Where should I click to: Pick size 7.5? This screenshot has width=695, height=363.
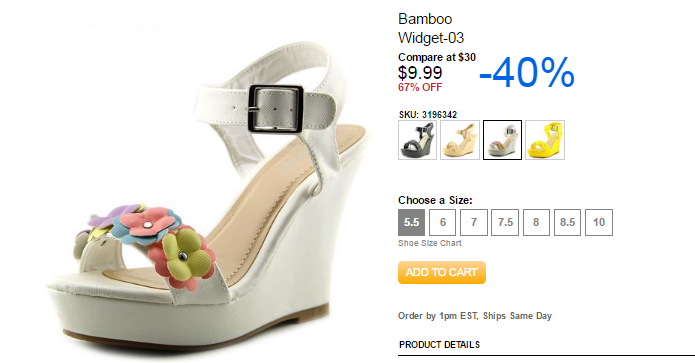tap(505, 222)
